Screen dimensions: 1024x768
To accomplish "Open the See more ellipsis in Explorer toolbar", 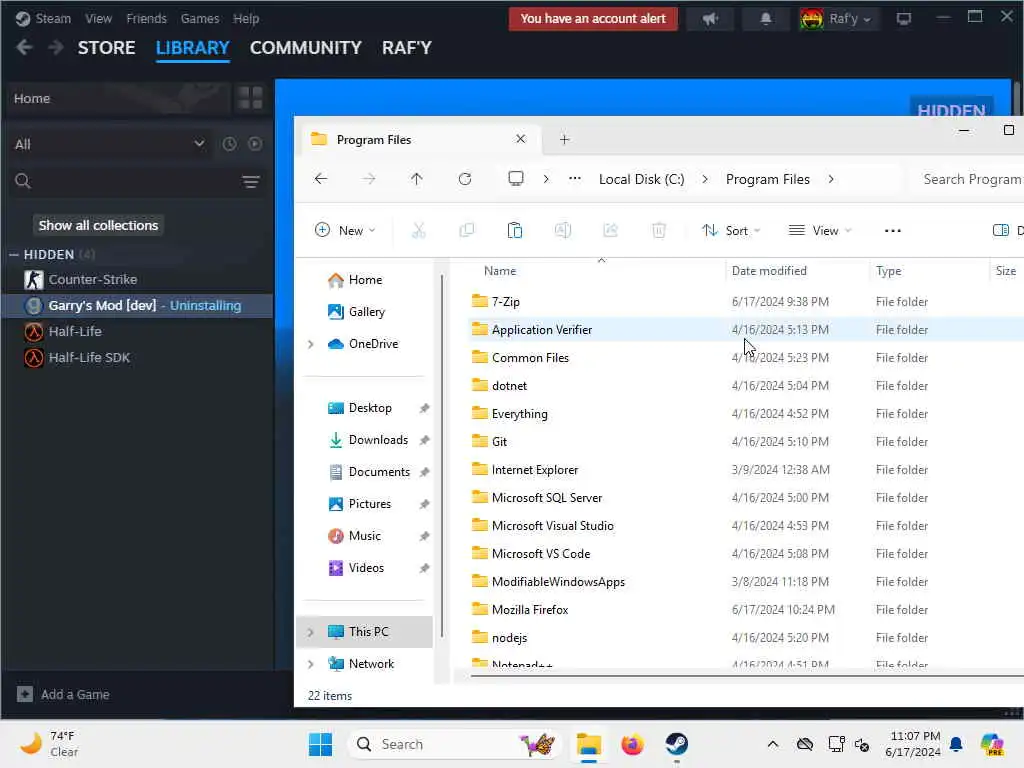I will [x=893, y=231].
